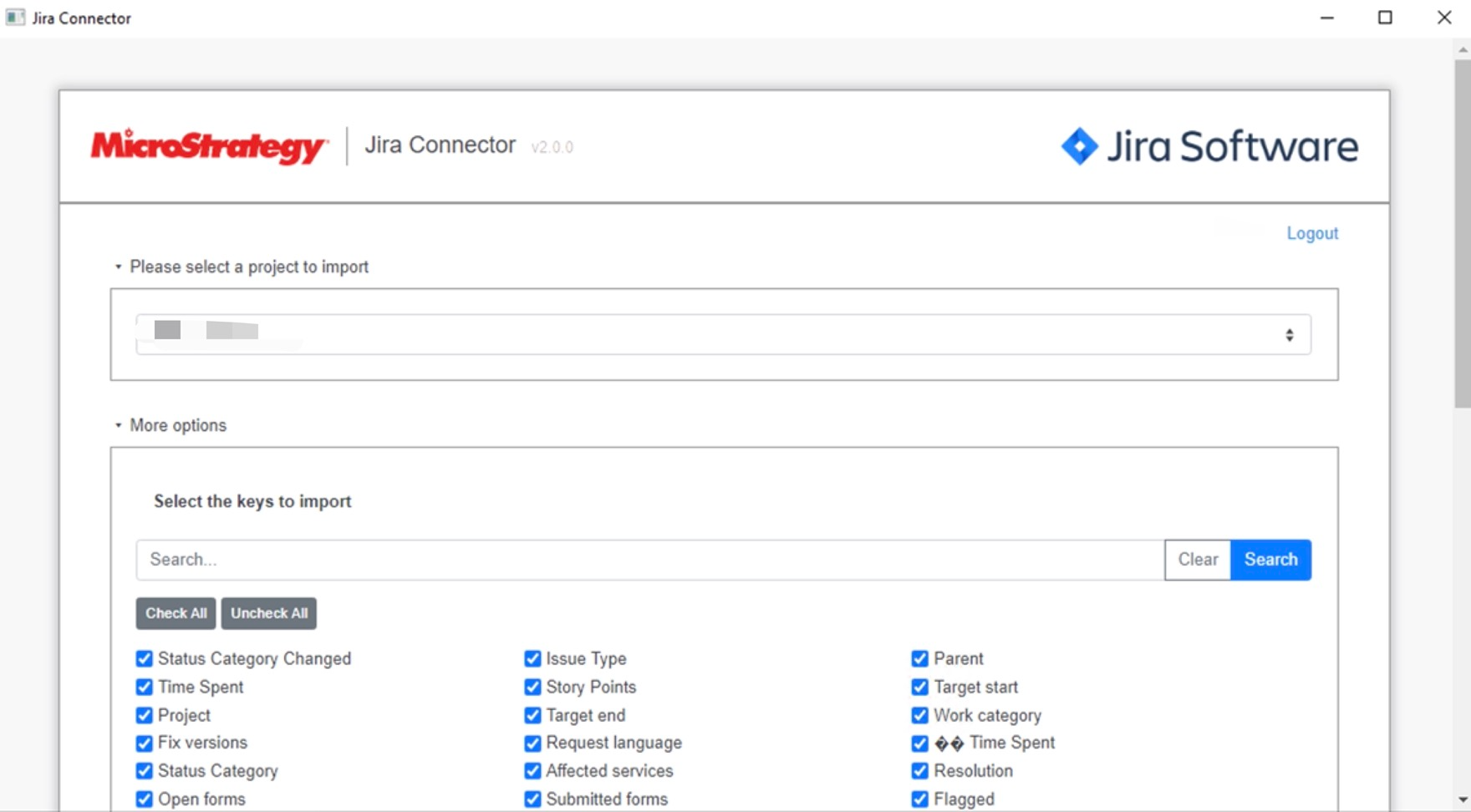Toggle the Issue Type checkbox

tap(532, 659)
